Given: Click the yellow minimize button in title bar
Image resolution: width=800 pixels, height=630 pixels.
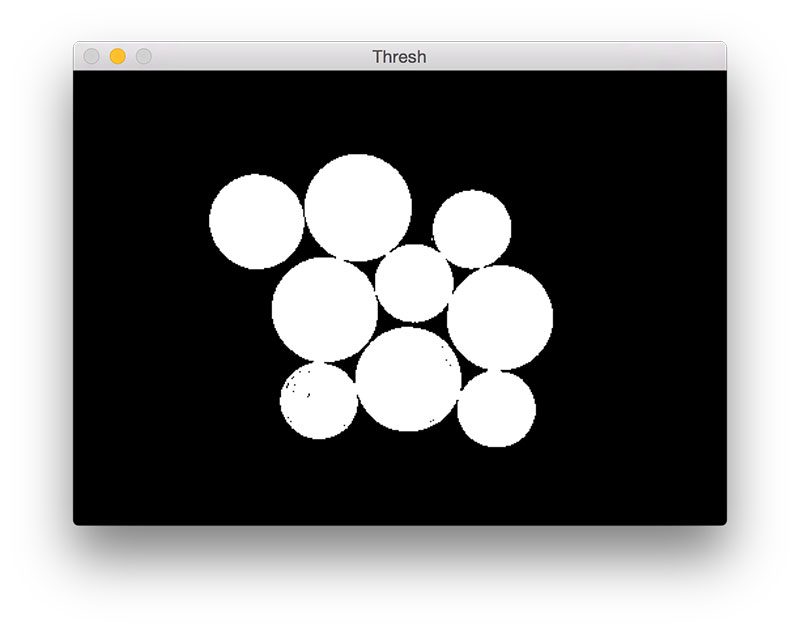Looking at the screenshot, I should (117, 56).
